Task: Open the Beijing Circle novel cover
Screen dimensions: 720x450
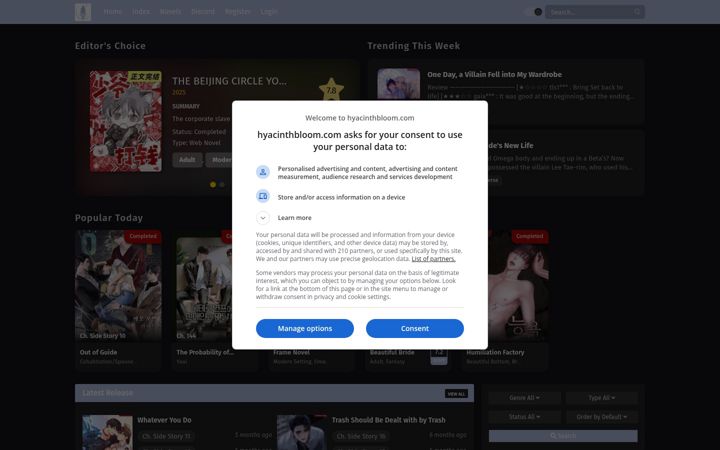Action: (126, 121)
